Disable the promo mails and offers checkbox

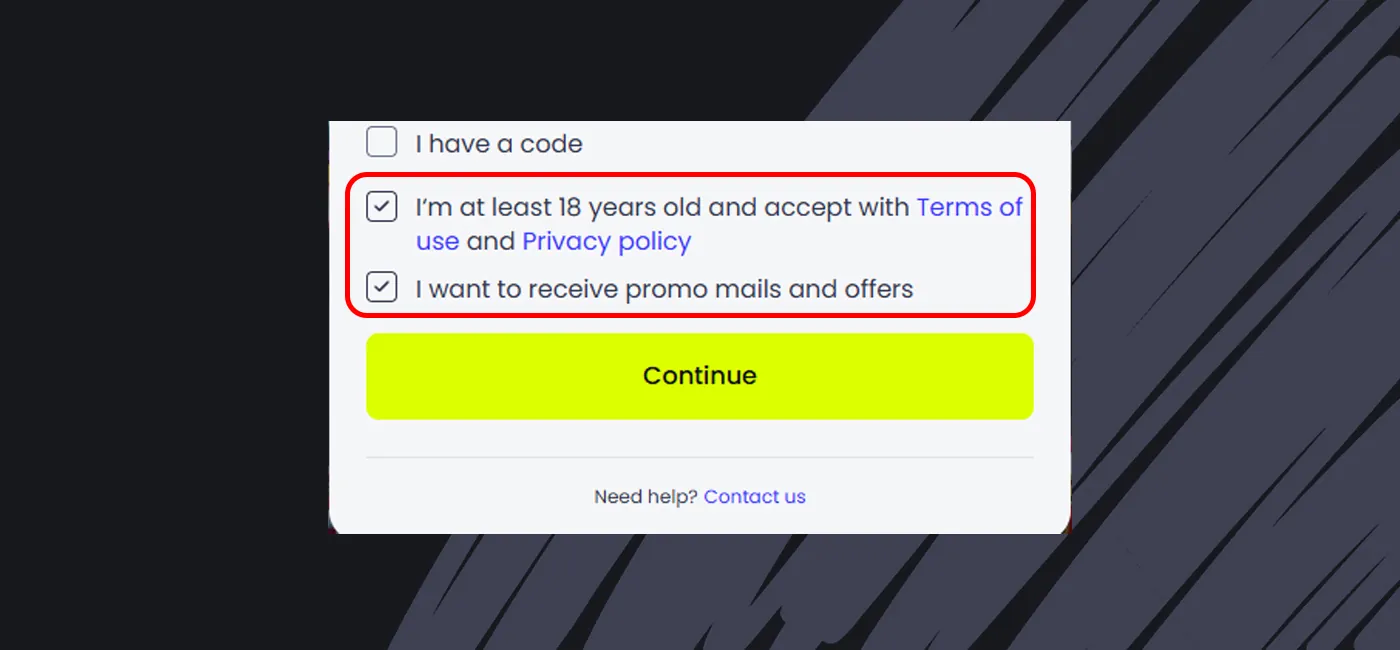pos(381,287)
